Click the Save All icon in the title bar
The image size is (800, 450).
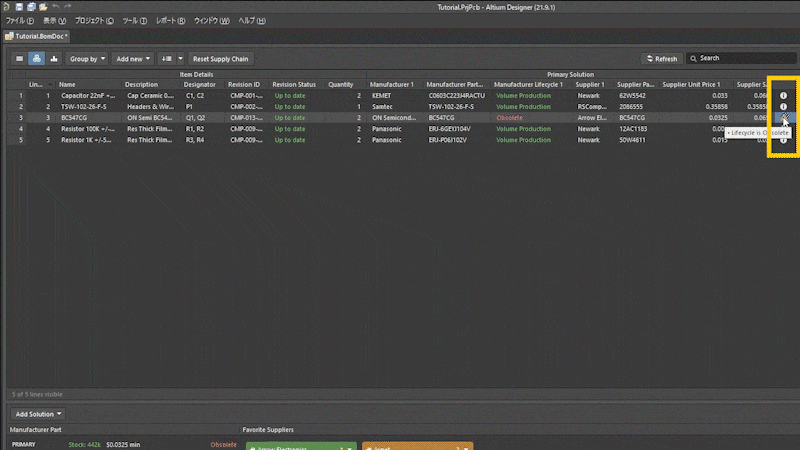pos(31,7)
